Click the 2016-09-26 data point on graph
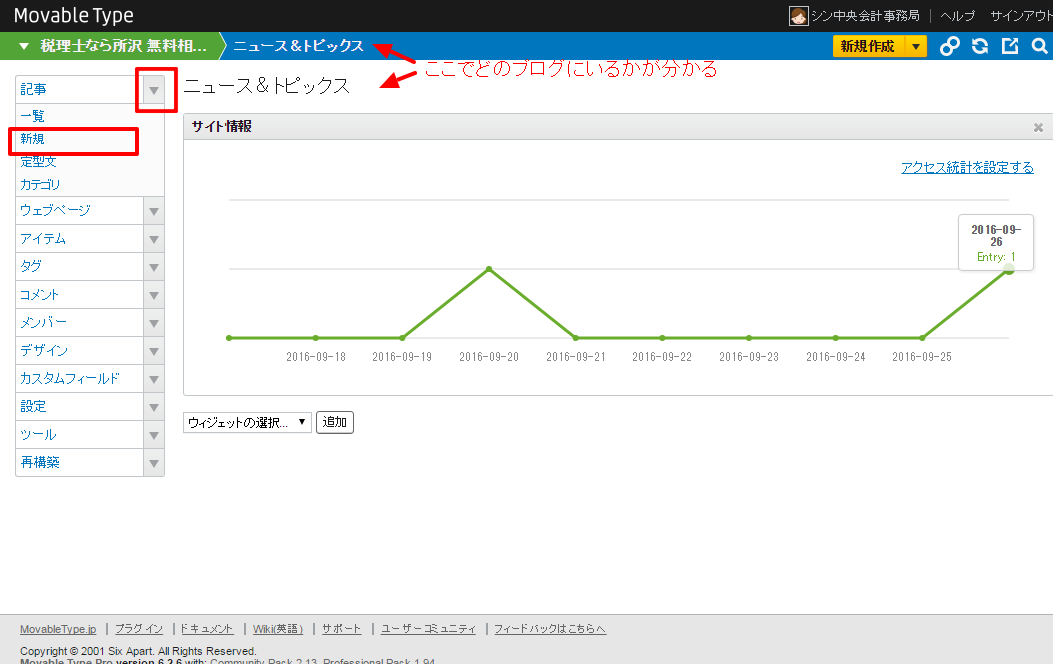This screenshot has width=1053, height=664. [x=1008, y=269]
